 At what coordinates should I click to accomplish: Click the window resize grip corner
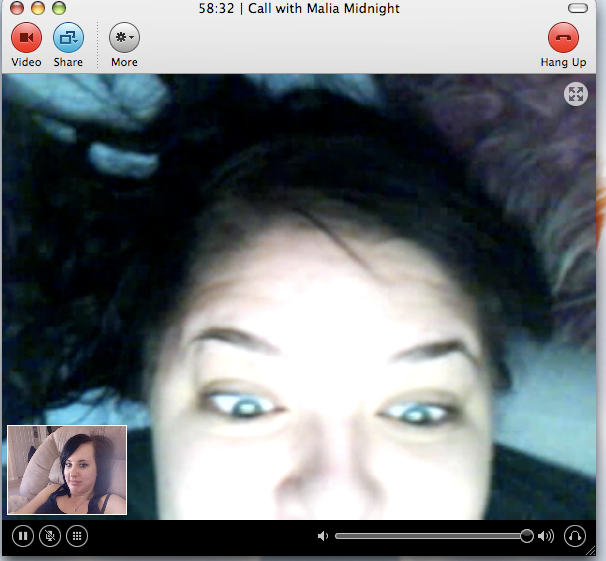[598, 553]
